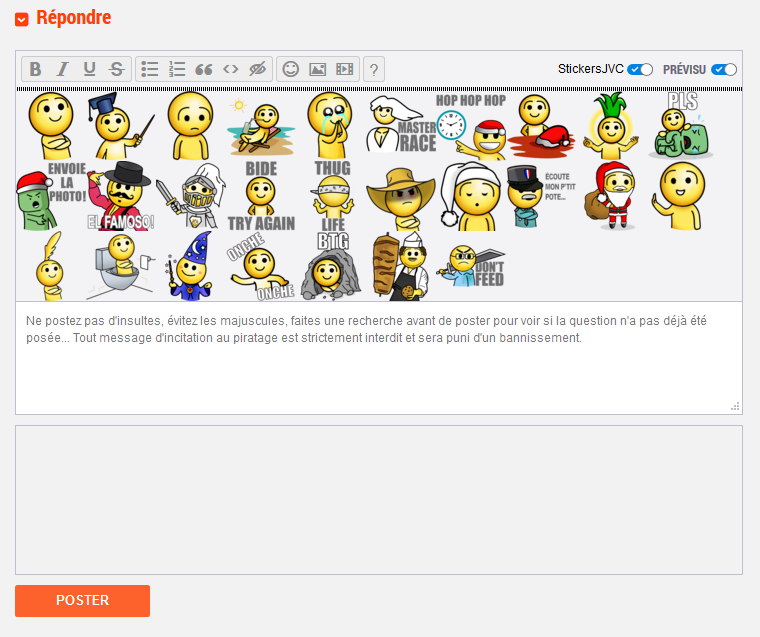
Task: Insert a bulleted list
Action: click(150, 69)
